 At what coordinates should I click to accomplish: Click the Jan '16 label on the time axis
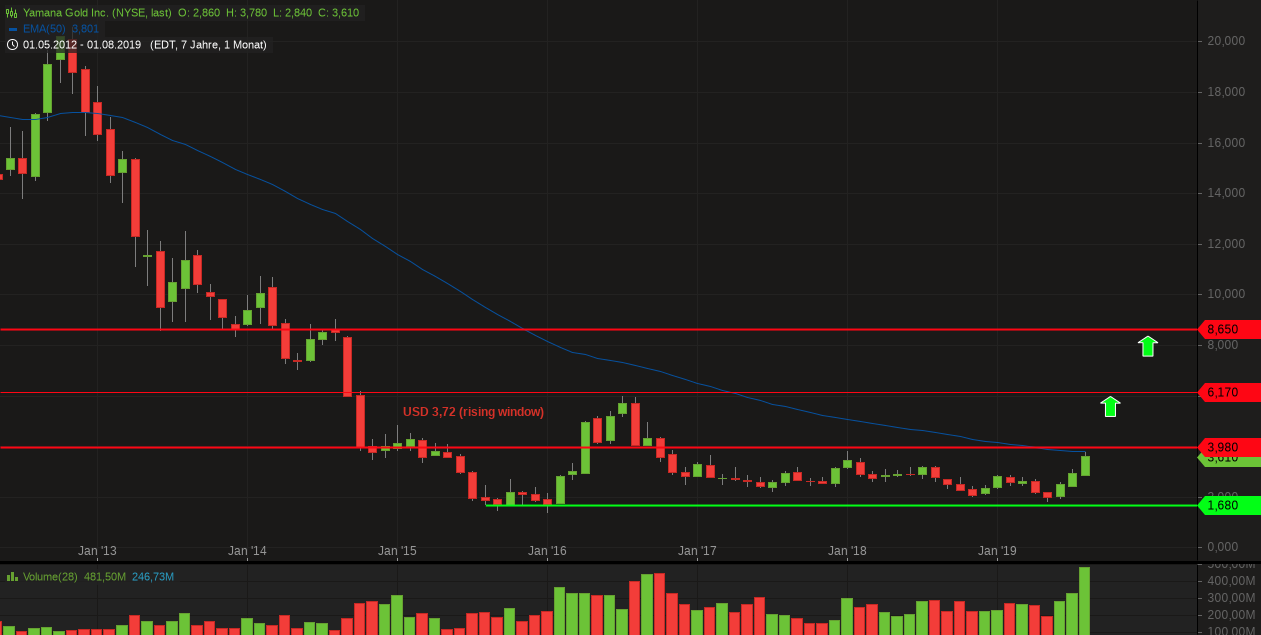[x=547, y=550]
